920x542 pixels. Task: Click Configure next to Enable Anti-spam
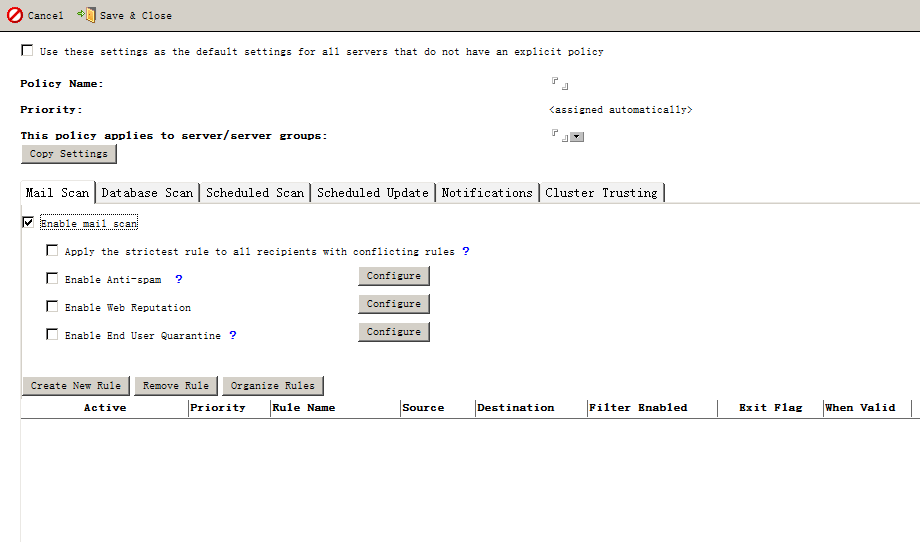[393, 276]
